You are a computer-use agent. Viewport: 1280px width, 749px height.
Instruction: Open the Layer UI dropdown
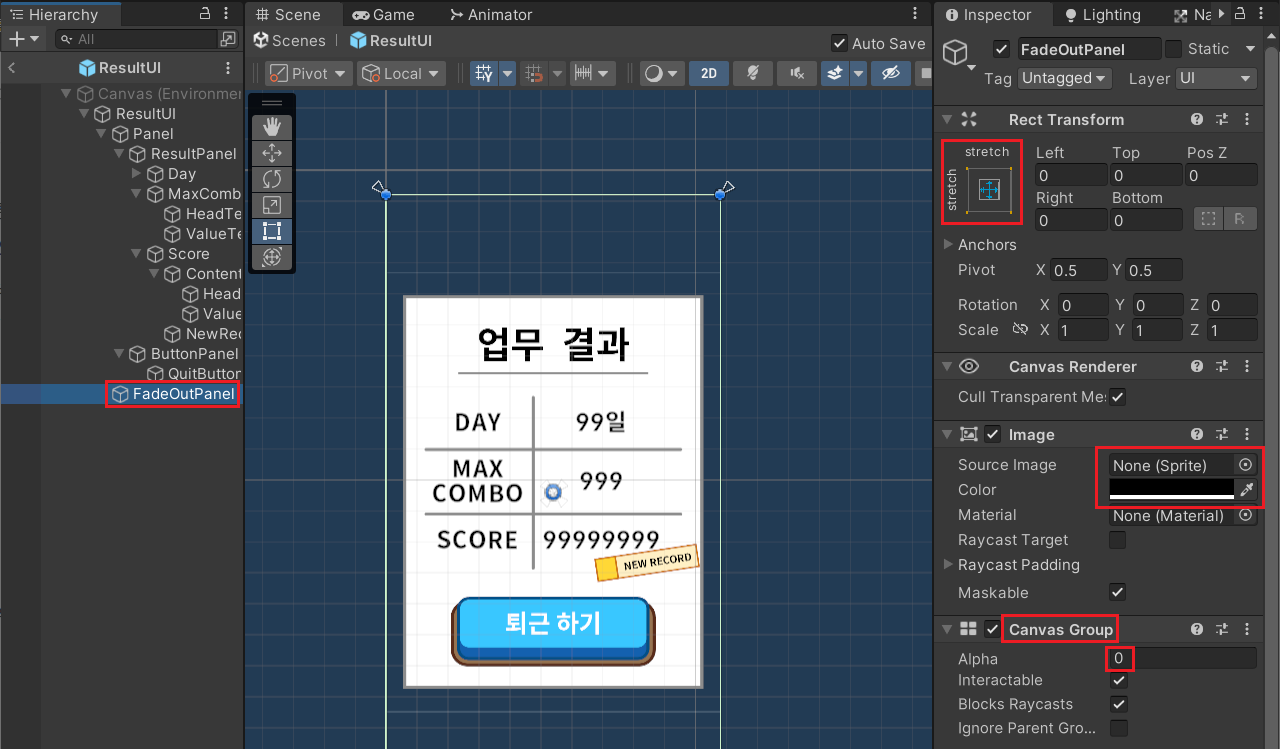[x=1215, y=78]
